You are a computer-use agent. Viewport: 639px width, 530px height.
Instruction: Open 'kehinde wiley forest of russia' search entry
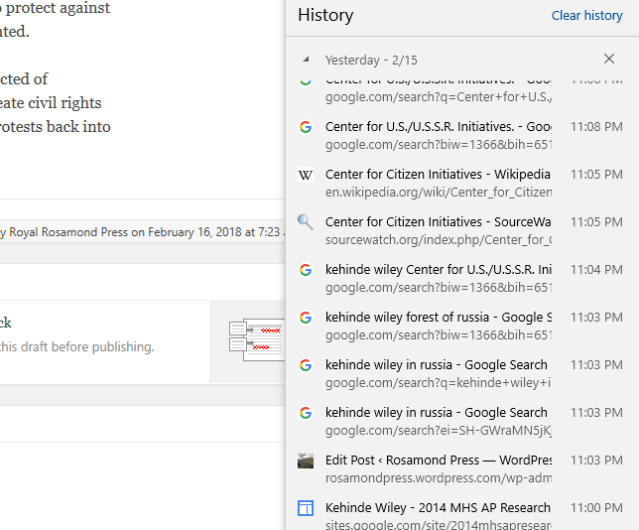[438, 317]
